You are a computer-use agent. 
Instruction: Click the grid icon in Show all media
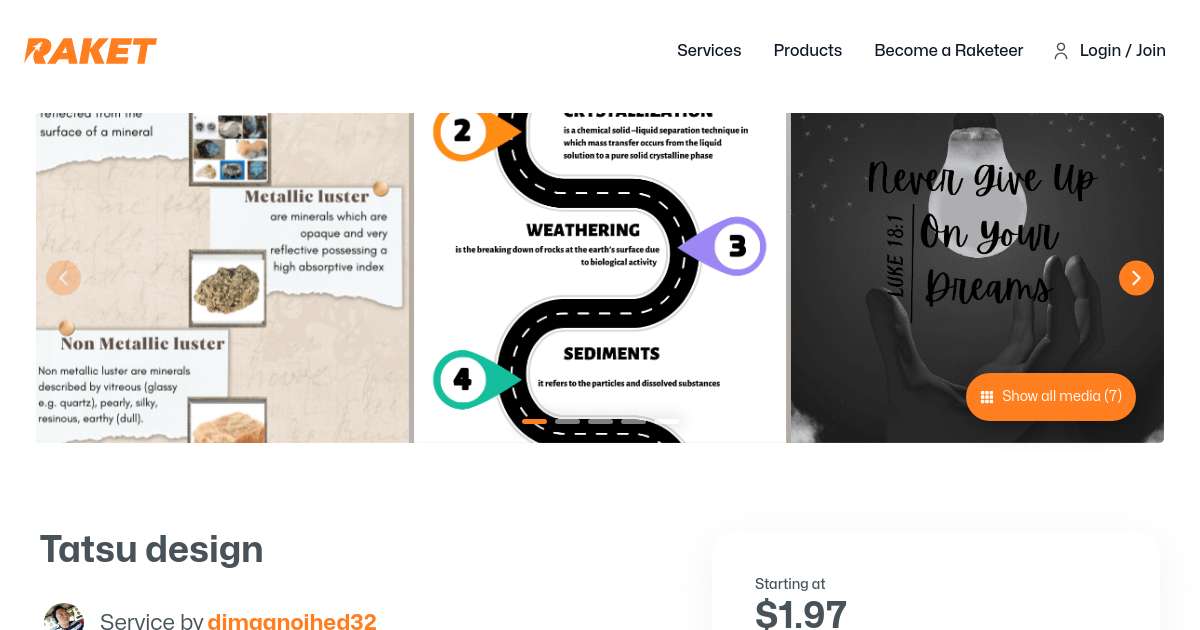click(987, 397)
